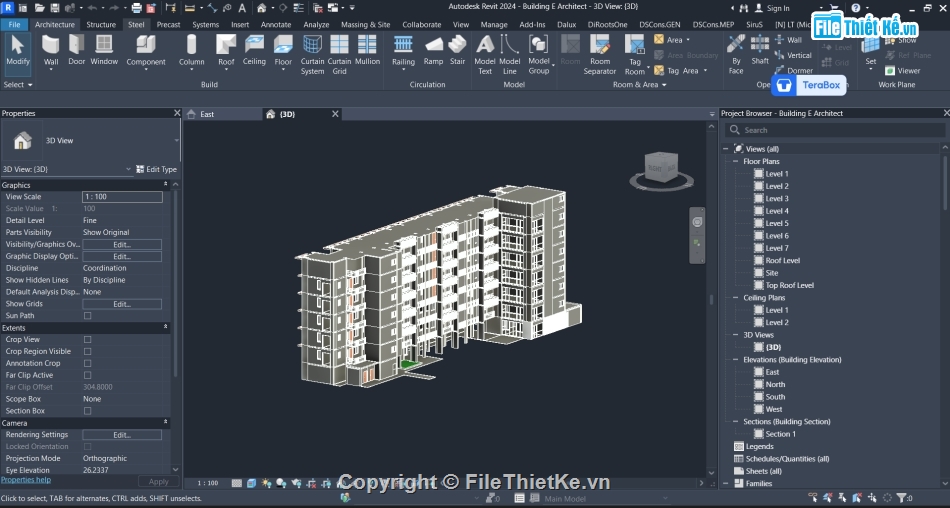Toggle Crop Region Visible checkbox
Image resolution: width=950 pixels, height=508 pixels.
click(87, 352)
